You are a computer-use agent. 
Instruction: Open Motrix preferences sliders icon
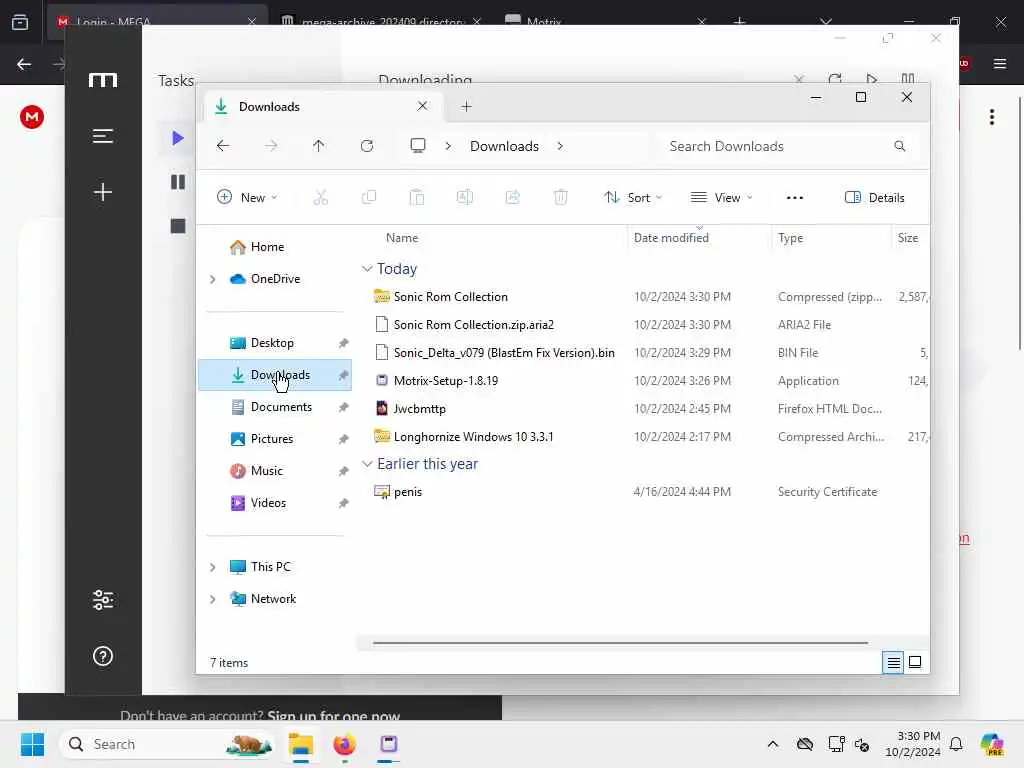[x=103, y=600]
